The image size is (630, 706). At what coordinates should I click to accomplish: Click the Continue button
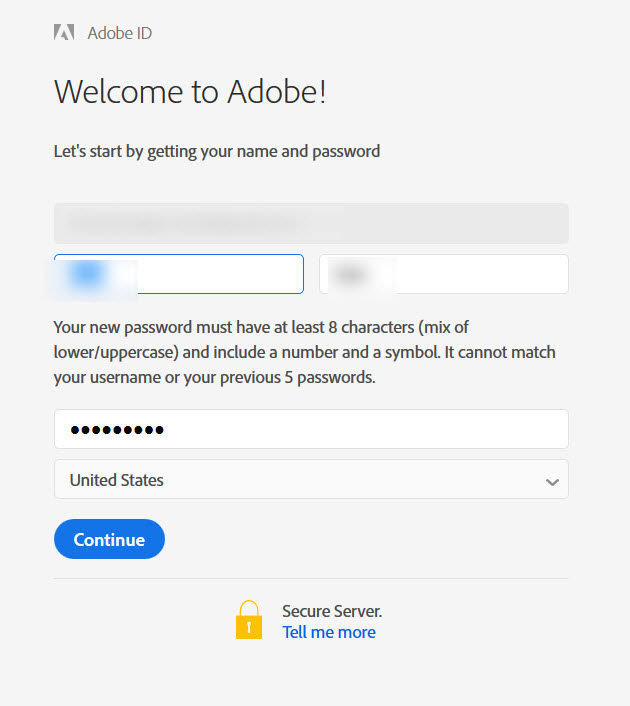click(x=109, y=539)
